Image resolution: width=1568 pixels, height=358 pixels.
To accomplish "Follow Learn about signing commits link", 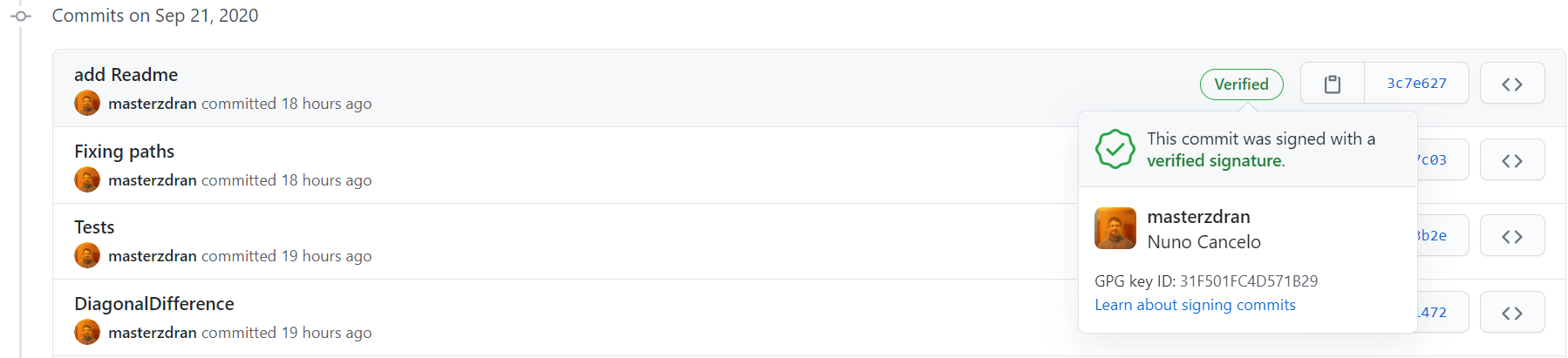I will [x=1196, y=305].
